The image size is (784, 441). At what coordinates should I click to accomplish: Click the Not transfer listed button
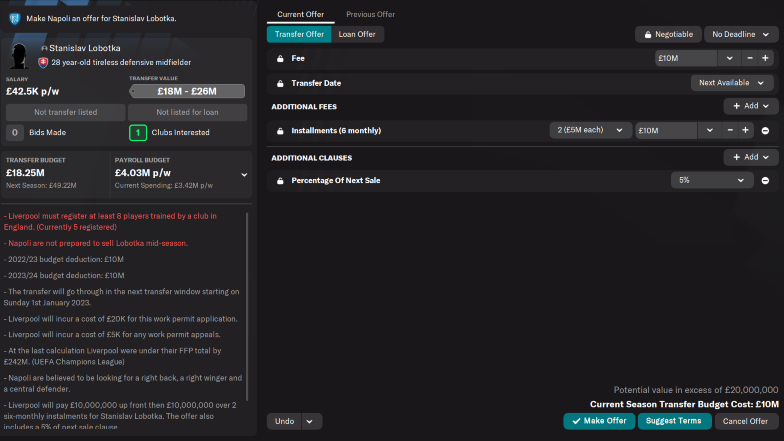[66, 112]
